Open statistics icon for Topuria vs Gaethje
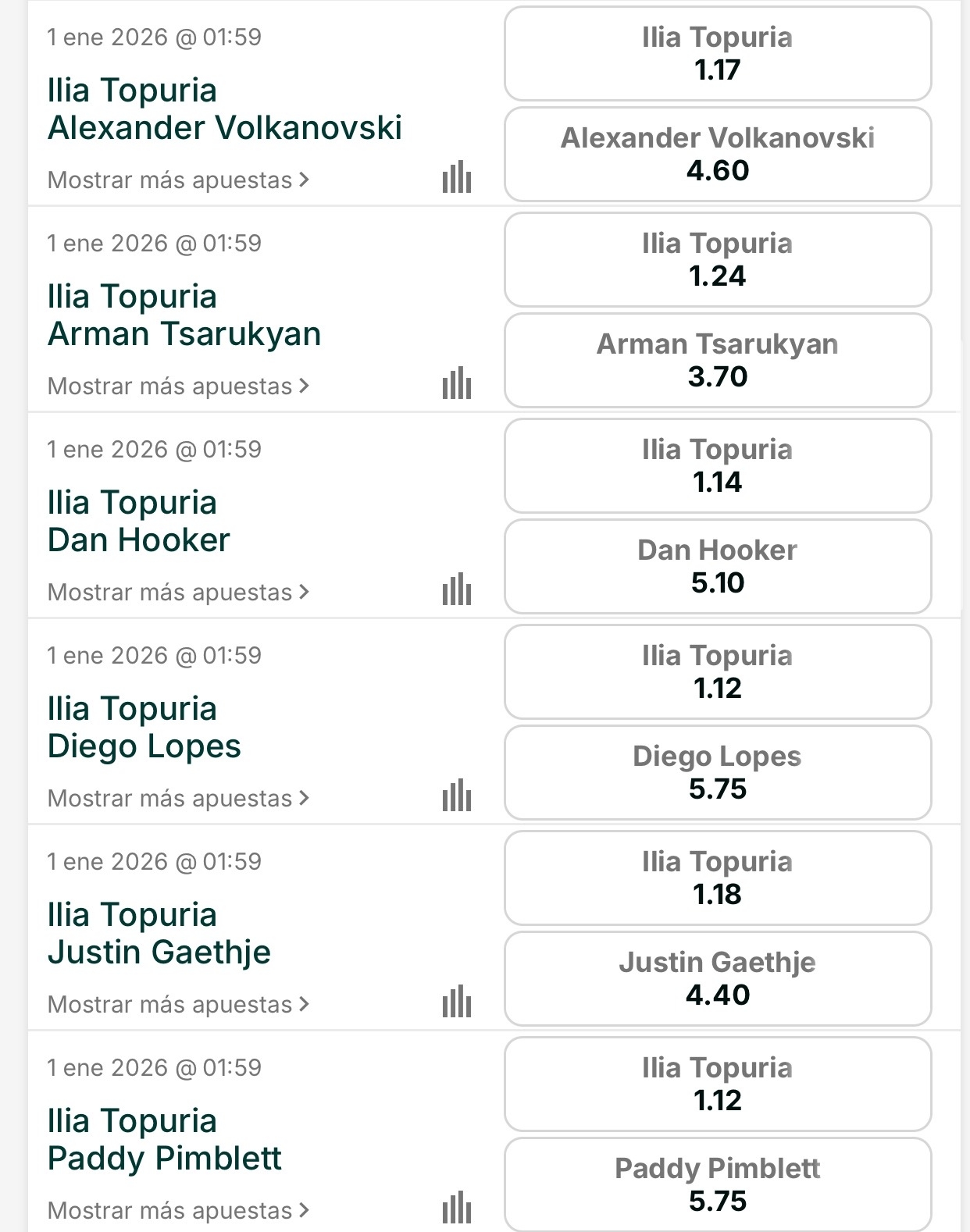The height and width of the screenshot is (1232, 970). tap(457, 1002)
